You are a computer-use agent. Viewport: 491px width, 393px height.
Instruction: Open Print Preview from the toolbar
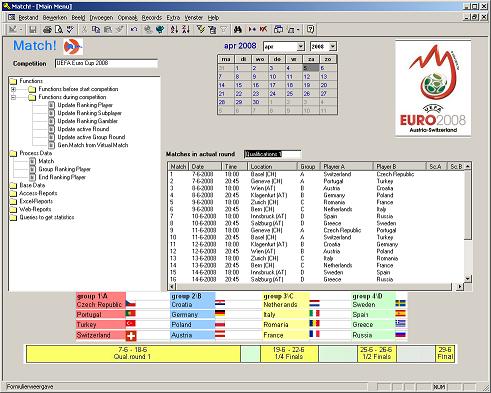coord(59,30)
